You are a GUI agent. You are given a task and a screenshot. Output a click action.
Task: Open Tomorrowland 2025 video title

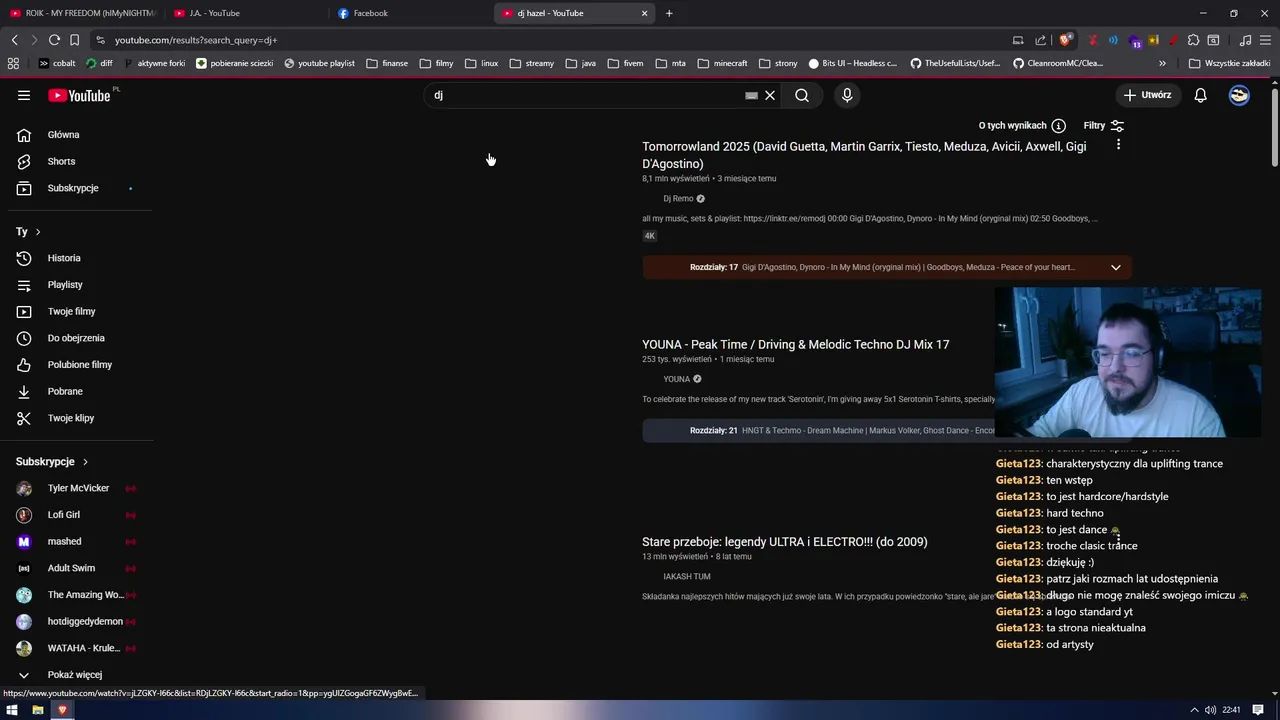coord(864,155)
